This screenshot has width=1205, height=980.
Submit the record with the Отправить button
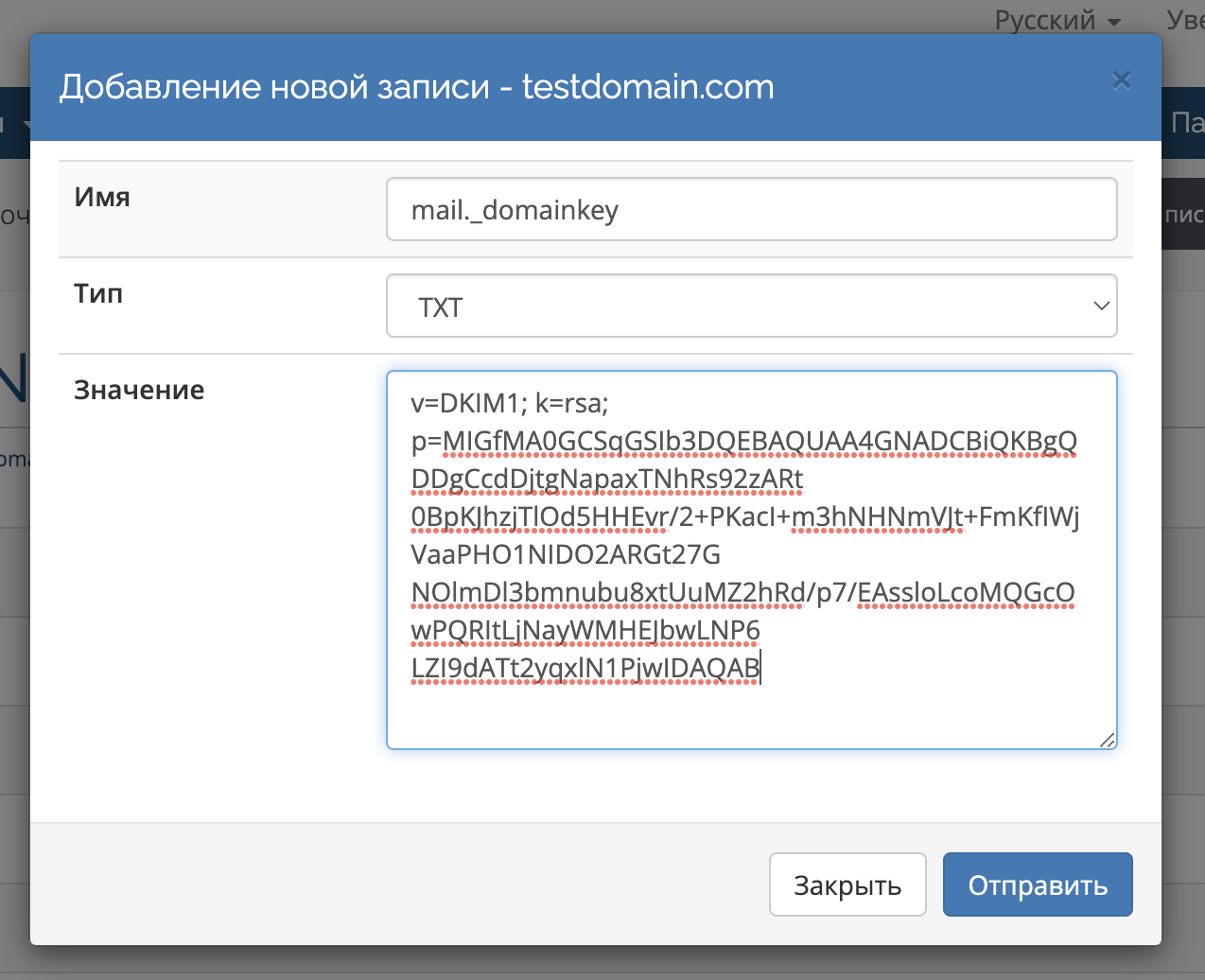[x=1037, y=884]
